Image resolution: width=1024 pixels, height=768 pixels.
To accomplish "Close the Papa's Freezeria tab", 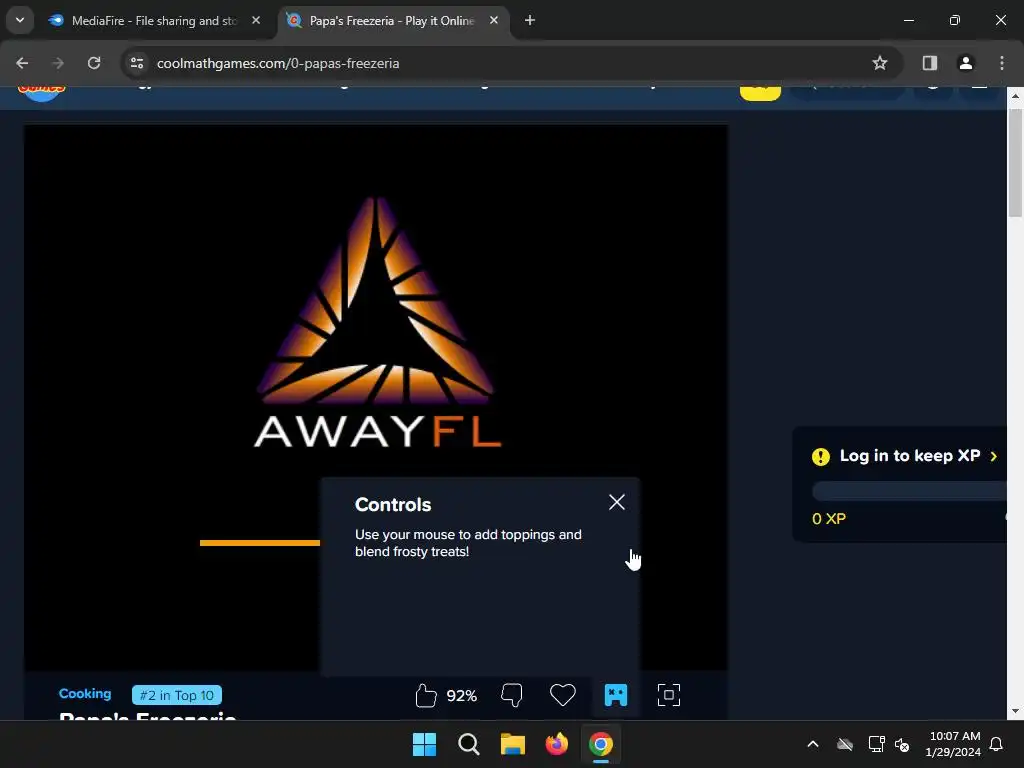I will click(x=494, y=20).
